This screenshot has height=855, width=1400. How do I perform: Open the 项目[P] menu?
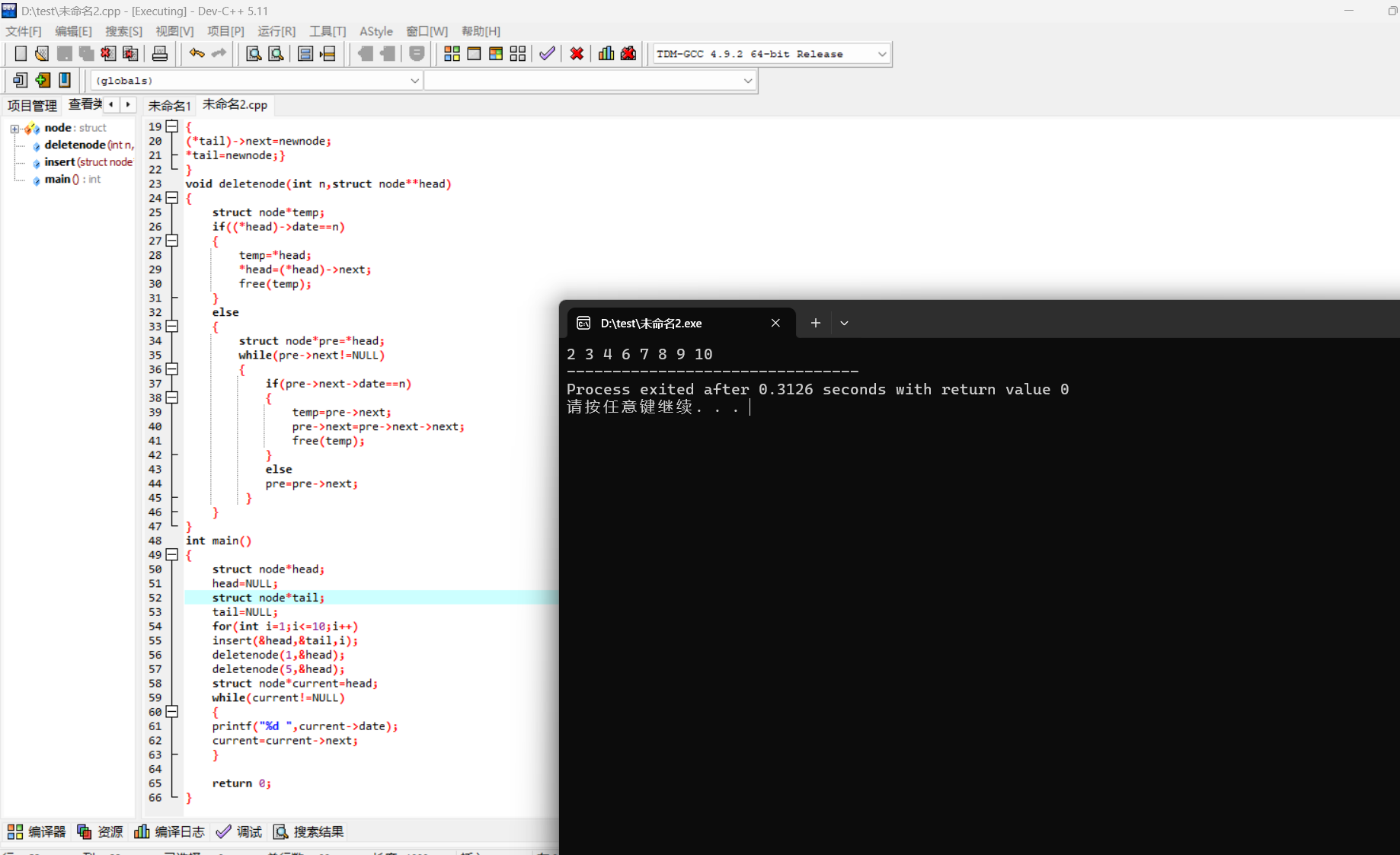click(x=225, y=31)
